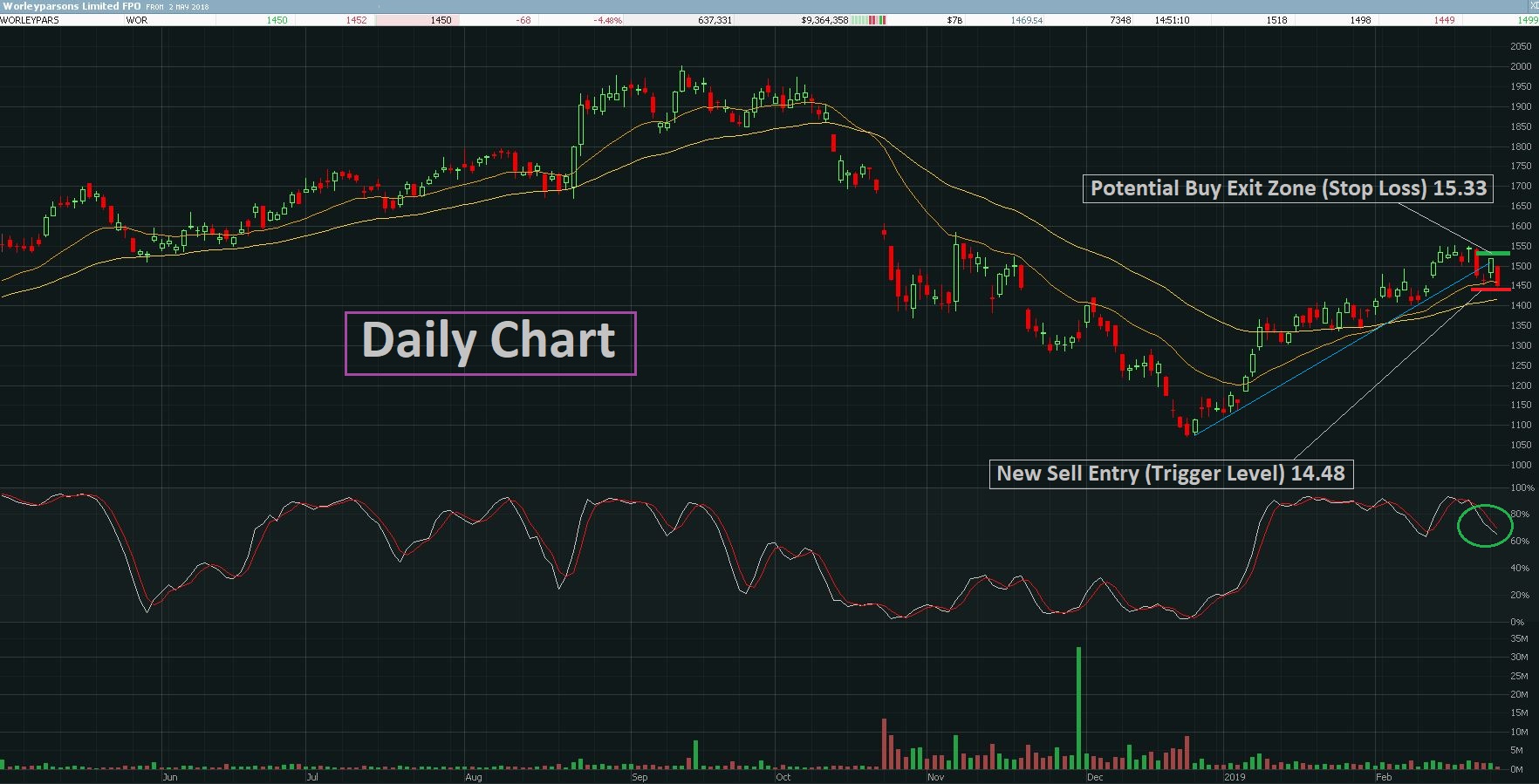Click the green 1450 bid price cell

(277, 20)
